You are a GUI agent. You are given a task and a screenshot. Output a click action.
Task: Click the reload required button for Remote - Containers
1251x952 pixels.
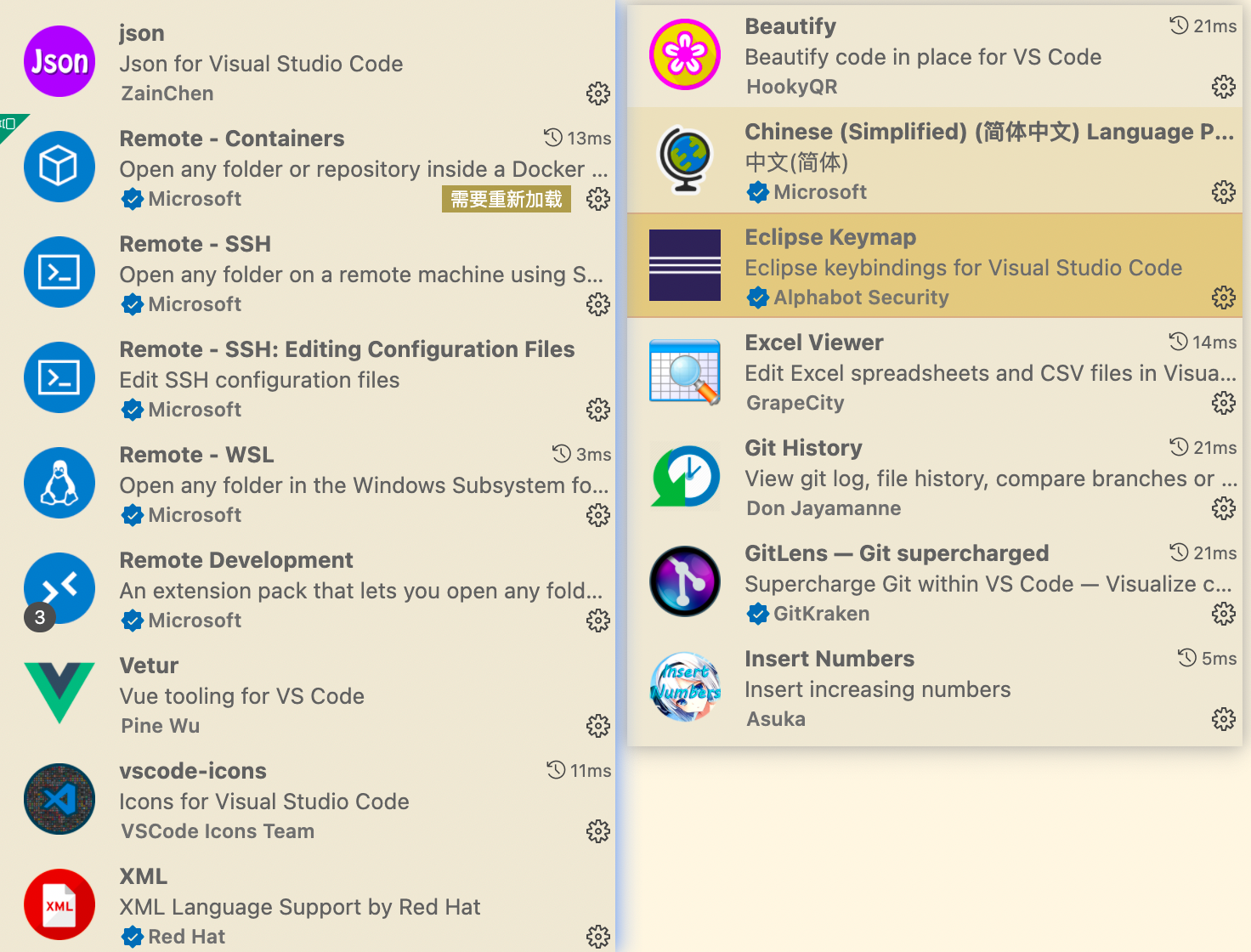(507, 200)
